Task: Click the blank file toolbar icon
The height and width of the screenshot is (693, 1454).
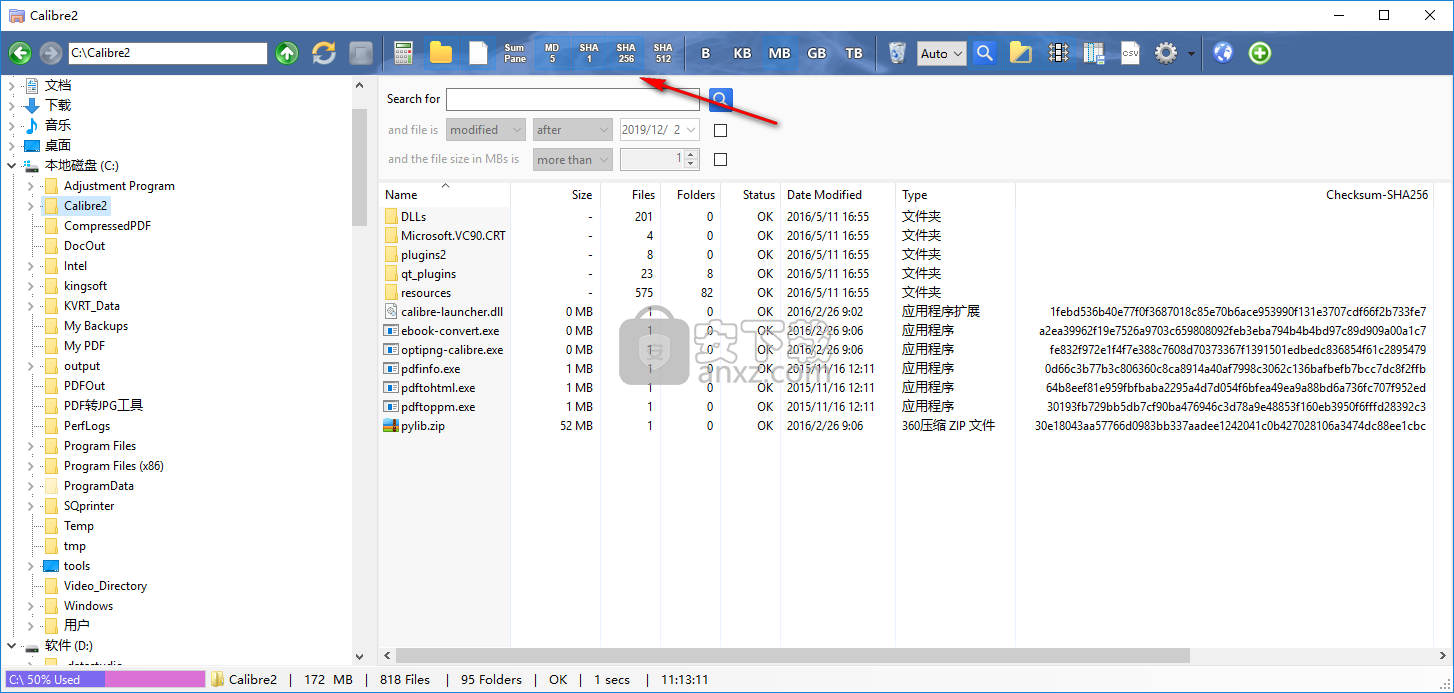Action: (478, 53)
